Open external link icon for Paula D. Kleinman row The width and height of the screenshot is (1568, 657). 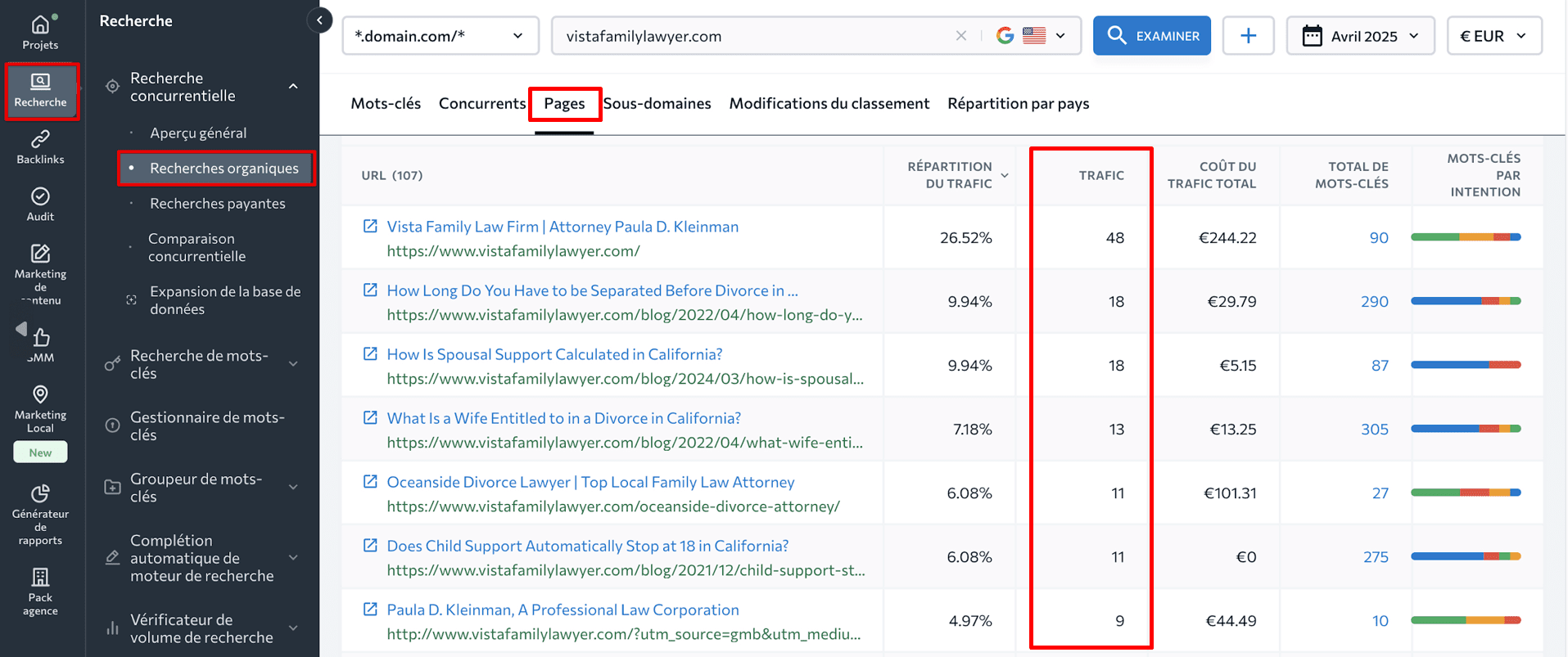[x=370, y=609]
